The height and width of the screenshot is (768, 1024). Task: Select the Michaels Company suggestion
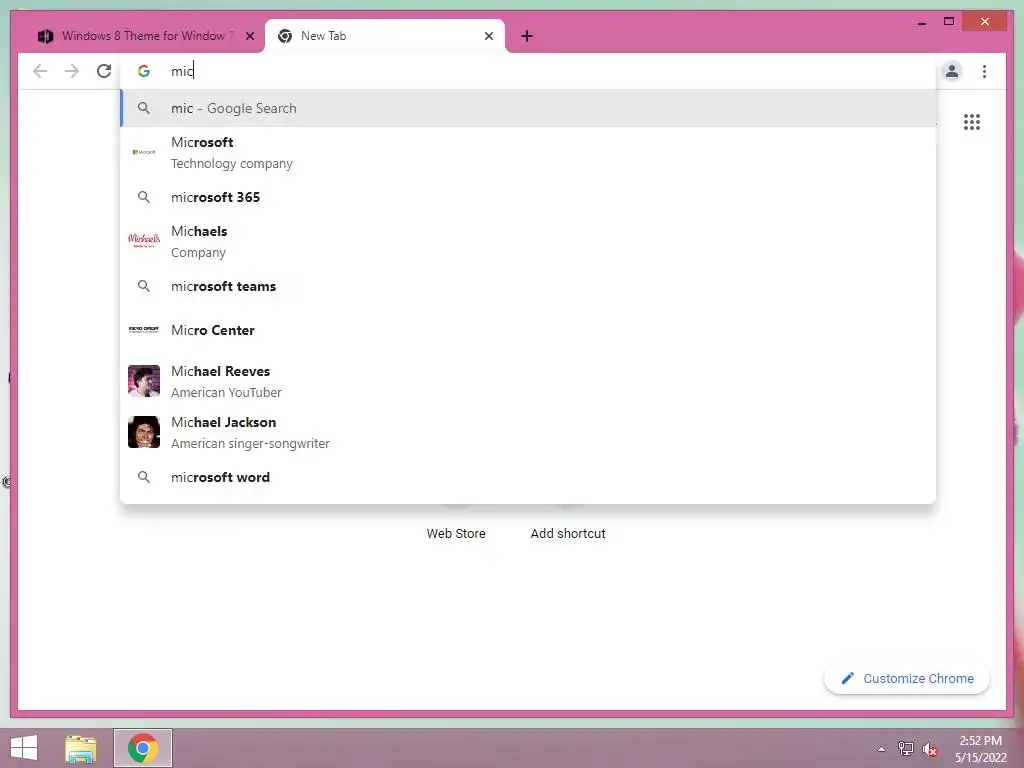click(528, 242)
